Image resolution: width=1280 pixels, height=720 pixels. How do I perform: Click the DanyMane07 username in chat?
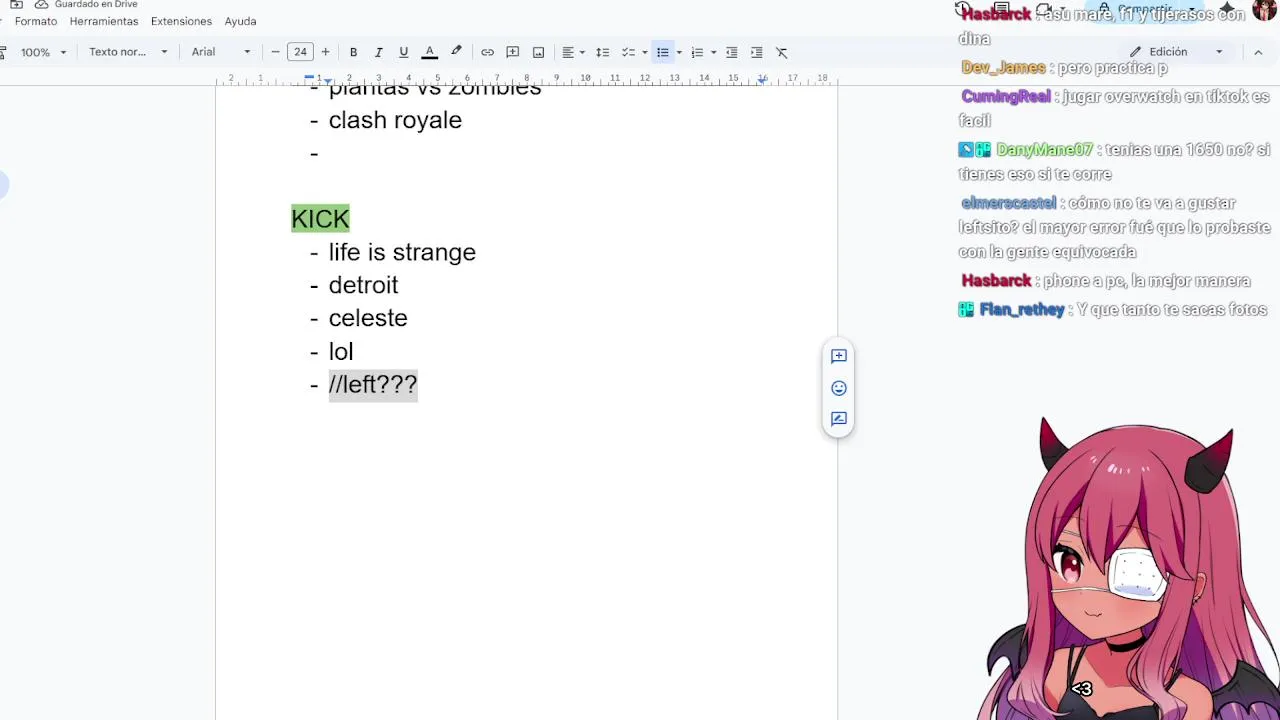pos(1044,150)
